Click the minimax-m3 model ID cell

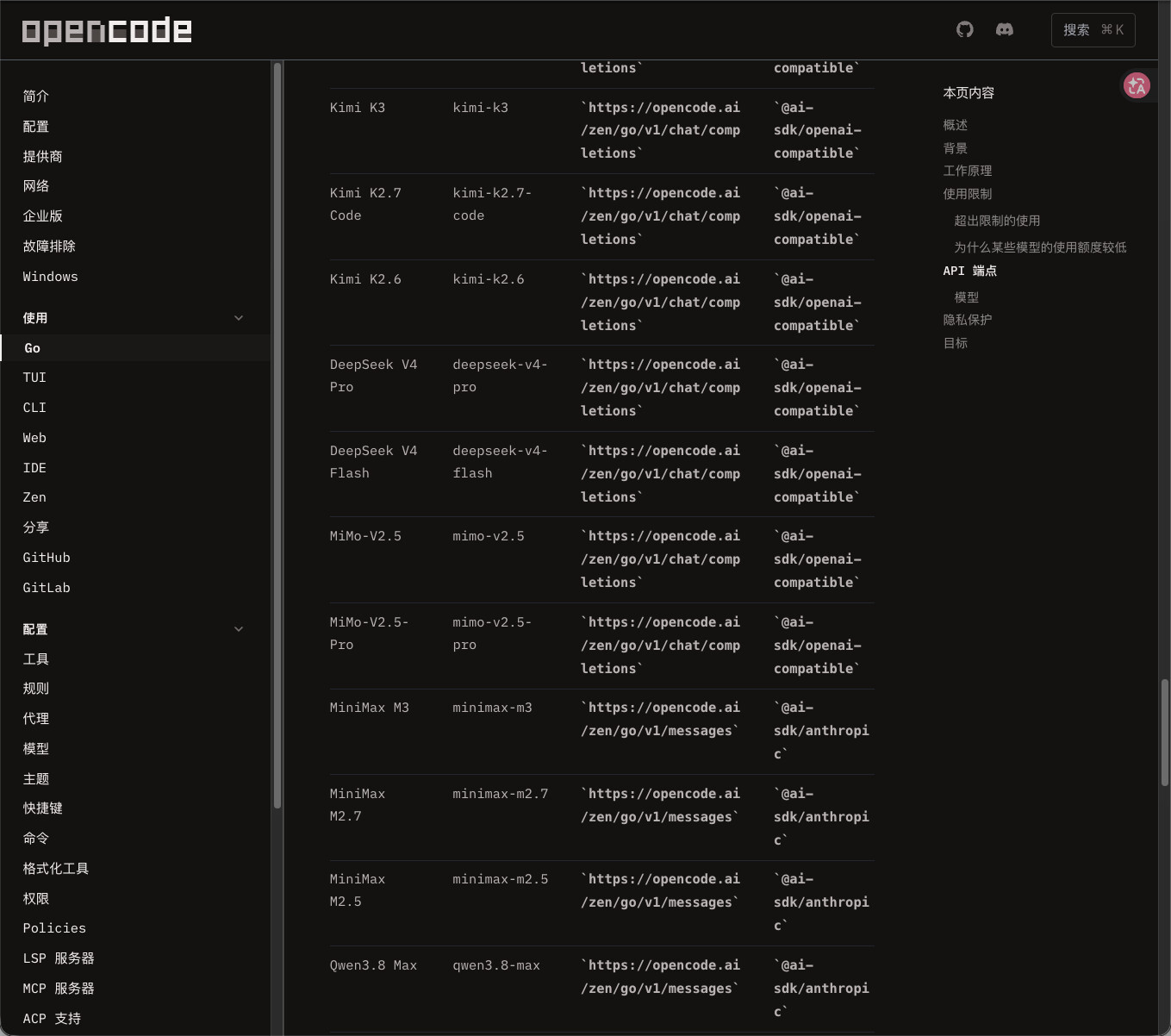tap(493, 708)
